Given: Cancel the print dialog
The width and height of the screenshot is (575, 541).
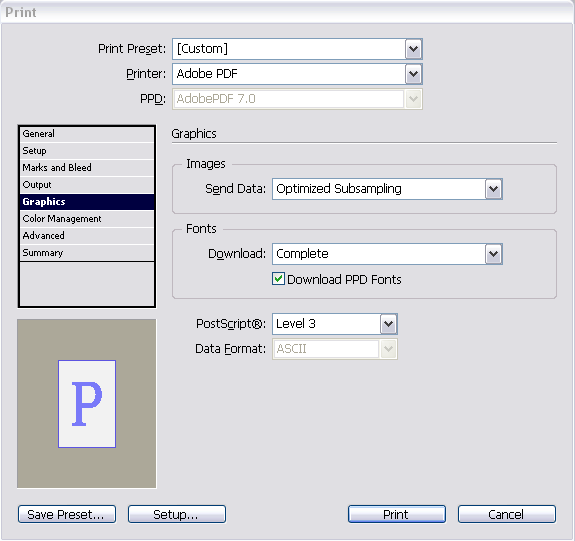Looking at the screenshot, I should 507,514.
